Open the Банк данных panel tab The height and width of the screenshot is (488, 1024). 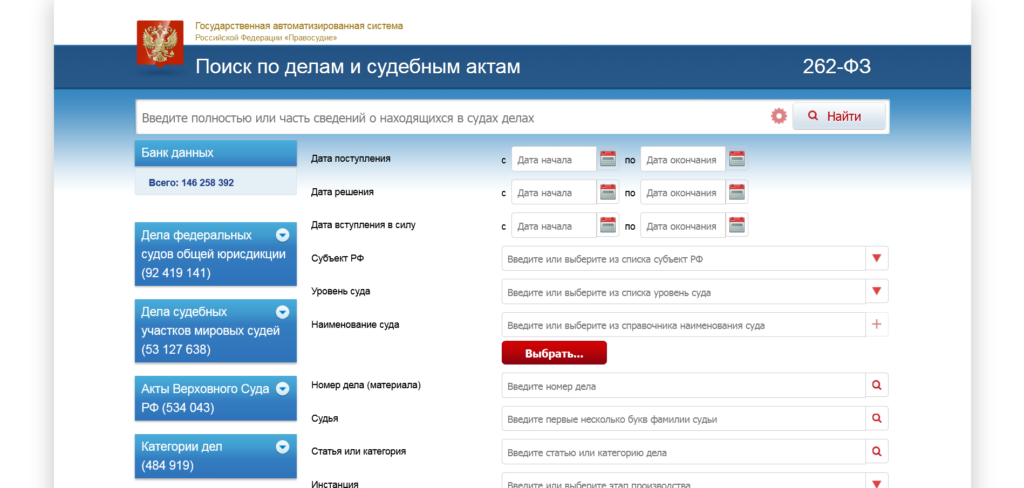click(215, 153)
